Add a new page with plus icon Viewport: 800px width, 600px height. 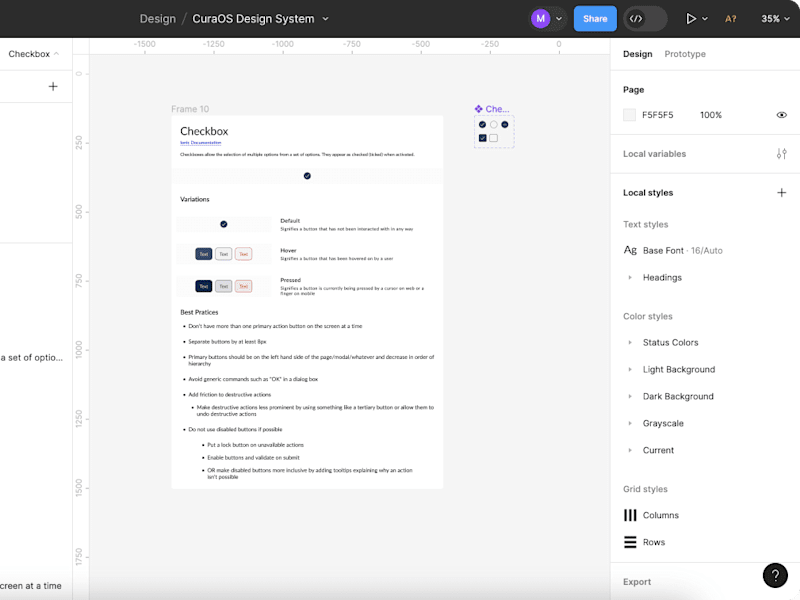pos(53,86)
